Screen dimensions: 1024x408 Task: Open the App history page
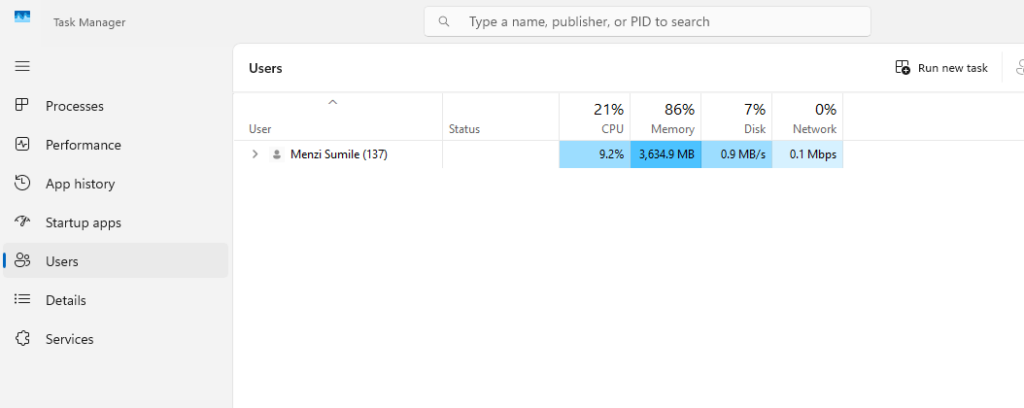click(x=80, y=184)
